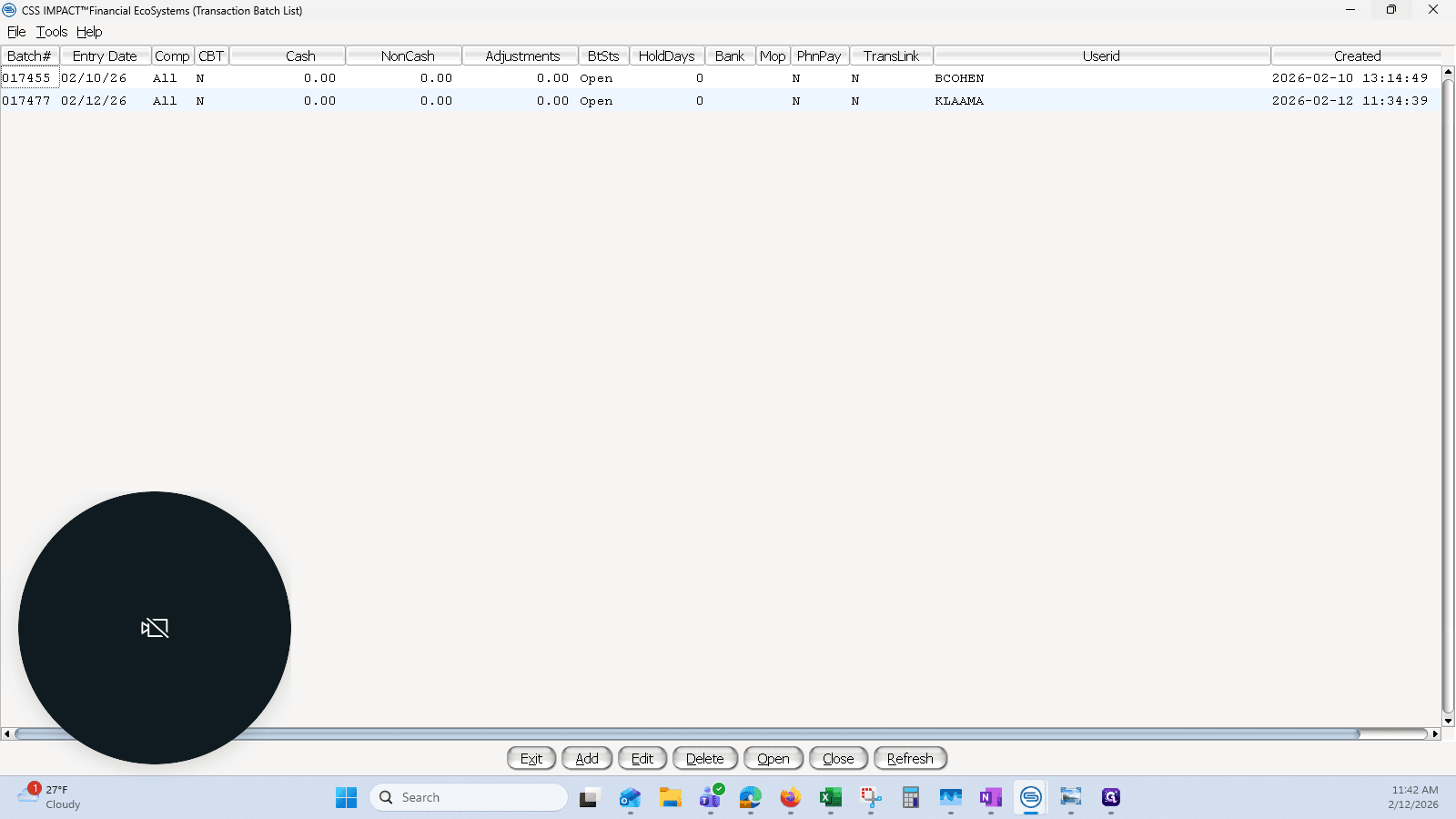Viewport: 1456px width, 819px height.
Task: Open Task View from the taskbar
Action: pyautogui.click(x=590, y=797)
